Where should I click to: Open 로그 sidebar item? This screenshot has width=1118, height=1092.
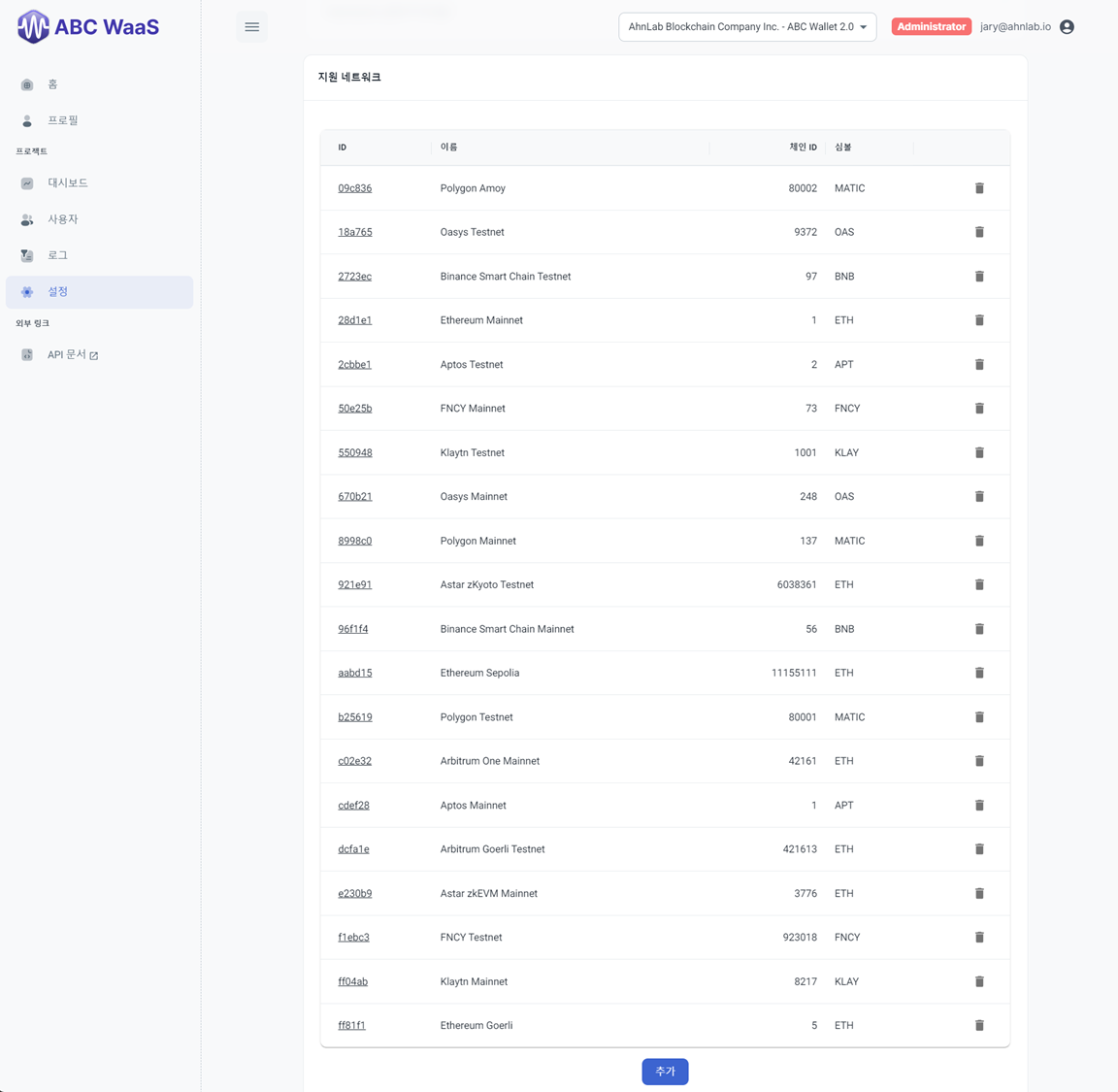[x=99, y=255]
